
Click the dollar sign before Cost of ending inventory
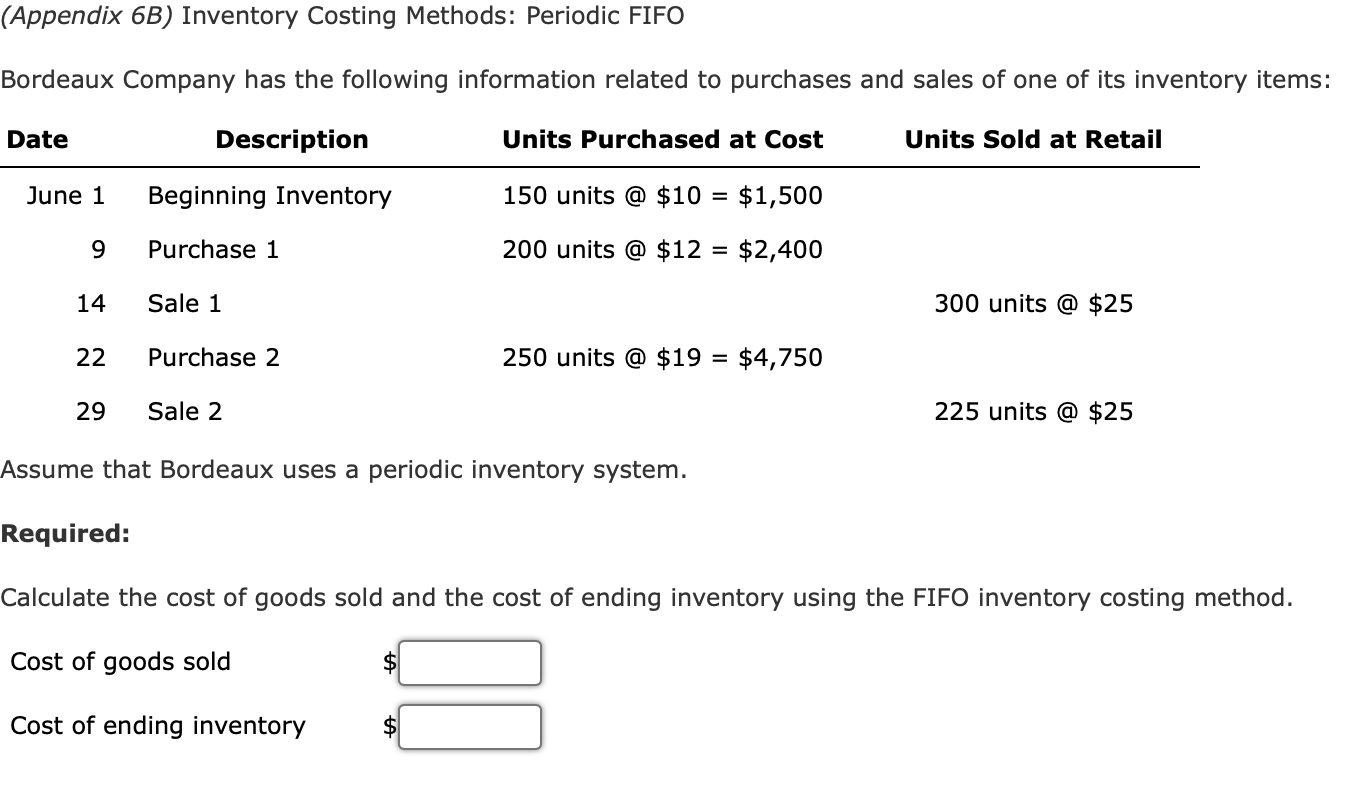click(x=390, y=726)
